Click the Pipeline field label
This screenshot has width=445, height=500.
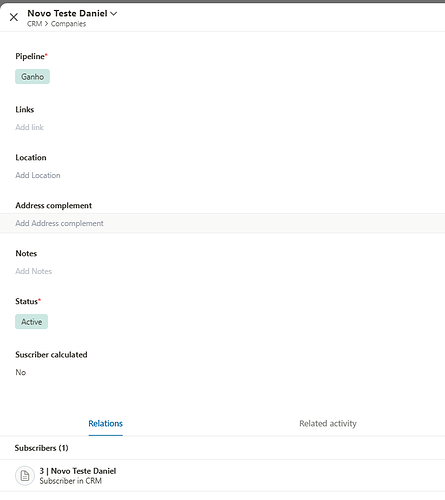31,56
